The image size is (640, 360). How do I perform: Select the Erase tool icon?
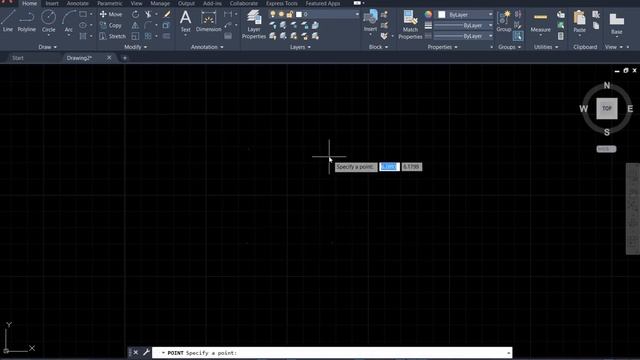click(x=167, y=14)
